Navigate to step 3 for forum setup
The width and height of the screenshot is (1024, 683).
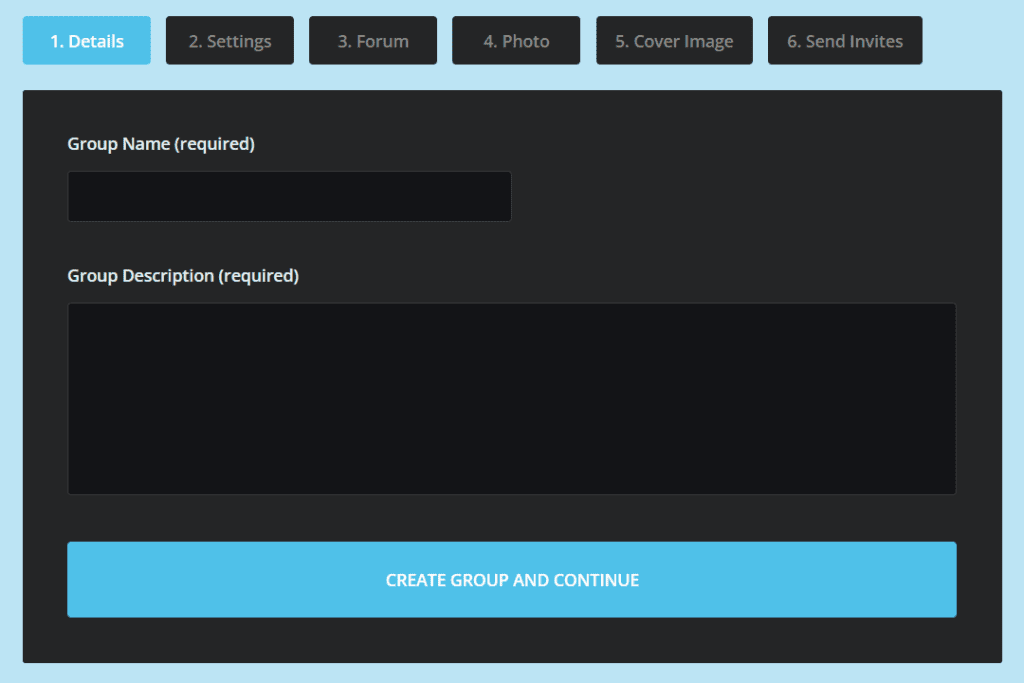click(373, 41)
